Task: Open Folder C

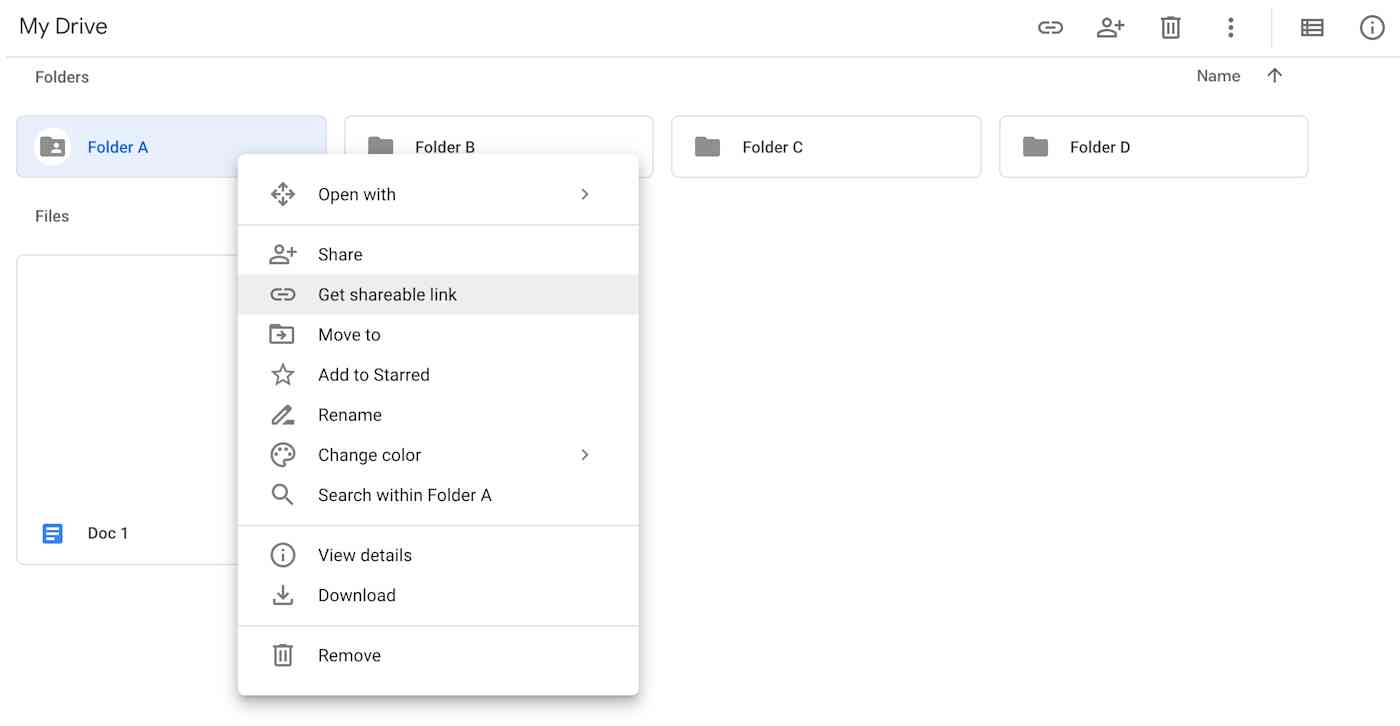Action: (826, 147)
